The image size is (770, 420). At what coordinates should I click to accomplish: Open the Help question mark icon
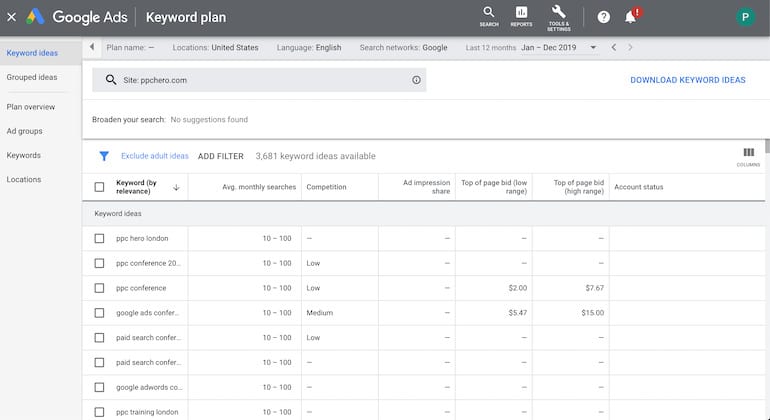[x=604, y=17]
